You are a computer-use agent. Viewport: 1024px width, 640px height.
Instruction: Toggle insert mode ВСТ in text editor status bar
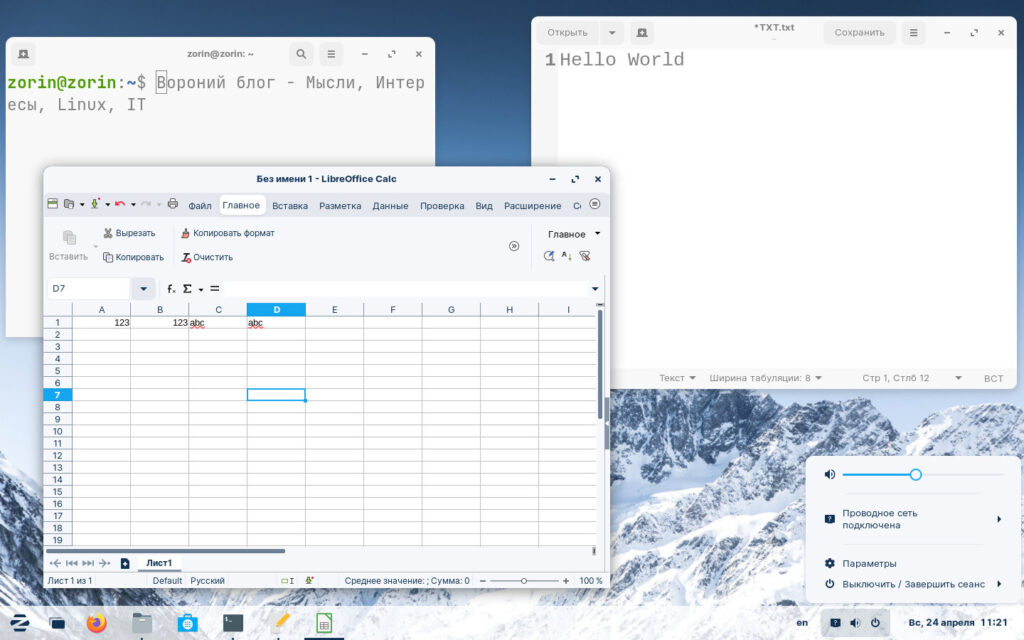[x=993, y=378]
